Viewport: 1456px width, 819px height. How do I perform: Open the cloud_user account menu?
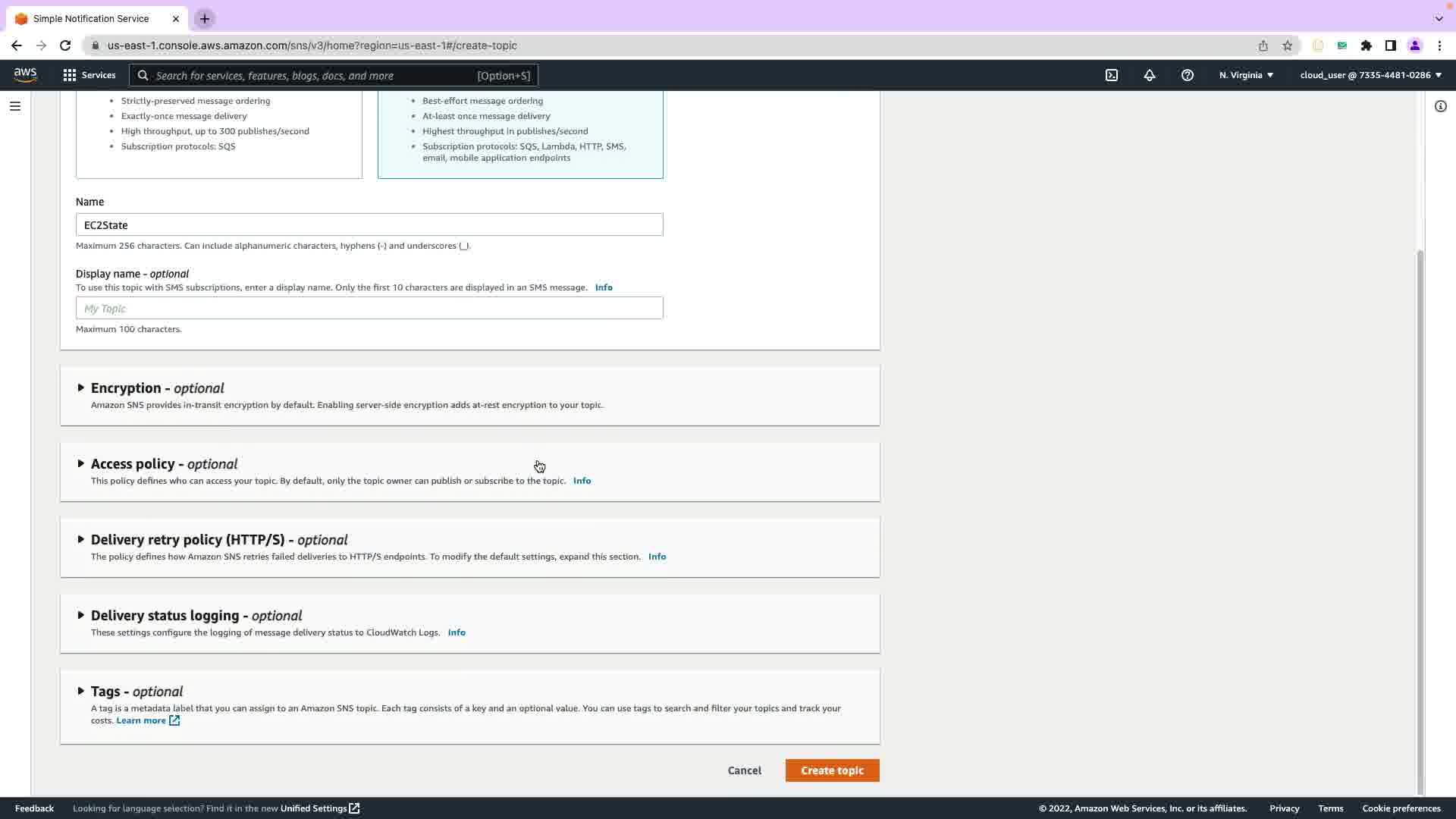(1370, 75)
